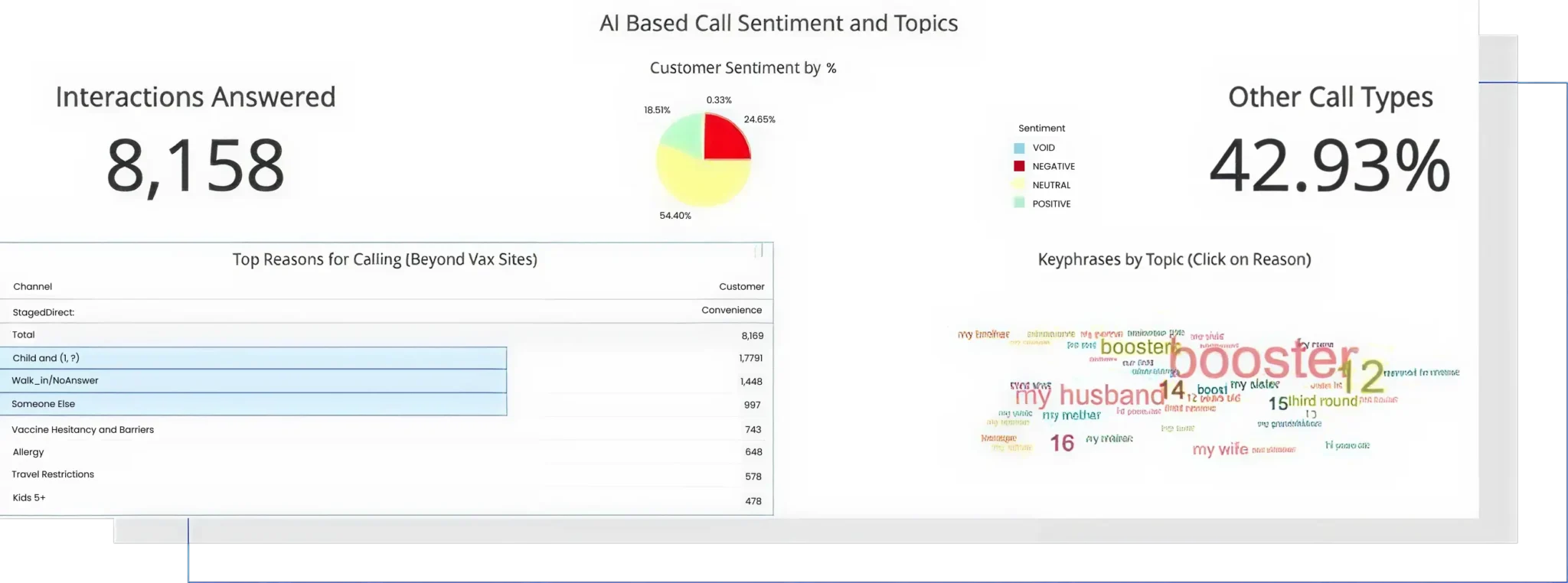Select the Walk_in/NoAnswer row
Viewport: 1568px width, 583px height.
(253, 381)
